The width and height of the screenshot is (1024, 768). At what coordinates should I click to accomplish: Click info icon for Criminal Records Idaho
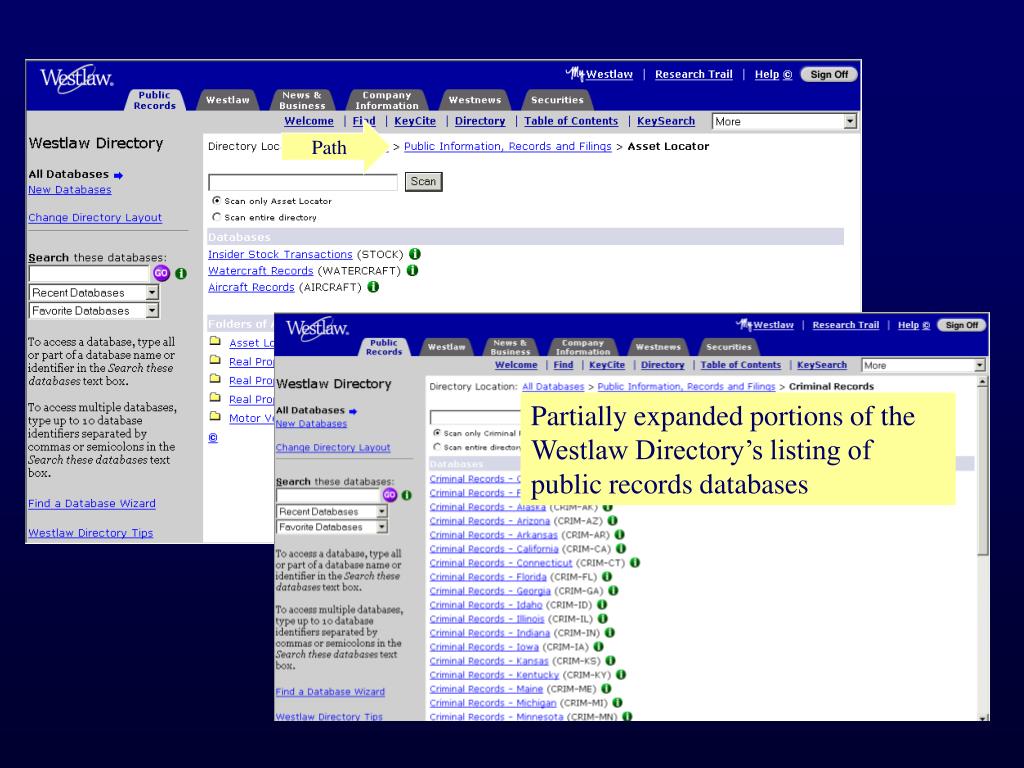(x=602, y=605)
